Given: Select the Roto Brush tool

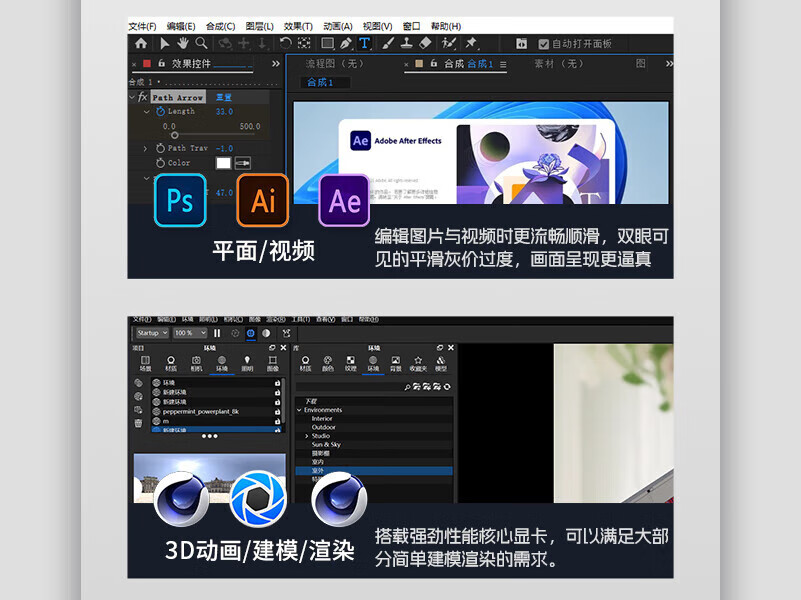Looking at the screenshot, I should [x=449, y=43].
